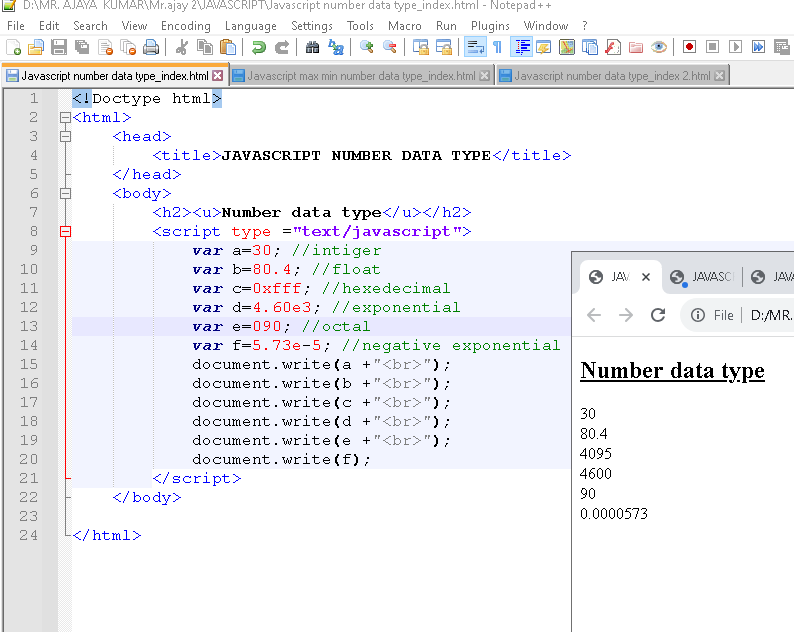The width and height of the screenshot is (794, 632).
Task: Toggle Show All Characters pilcrow icon
Action: tap(497, 47)
